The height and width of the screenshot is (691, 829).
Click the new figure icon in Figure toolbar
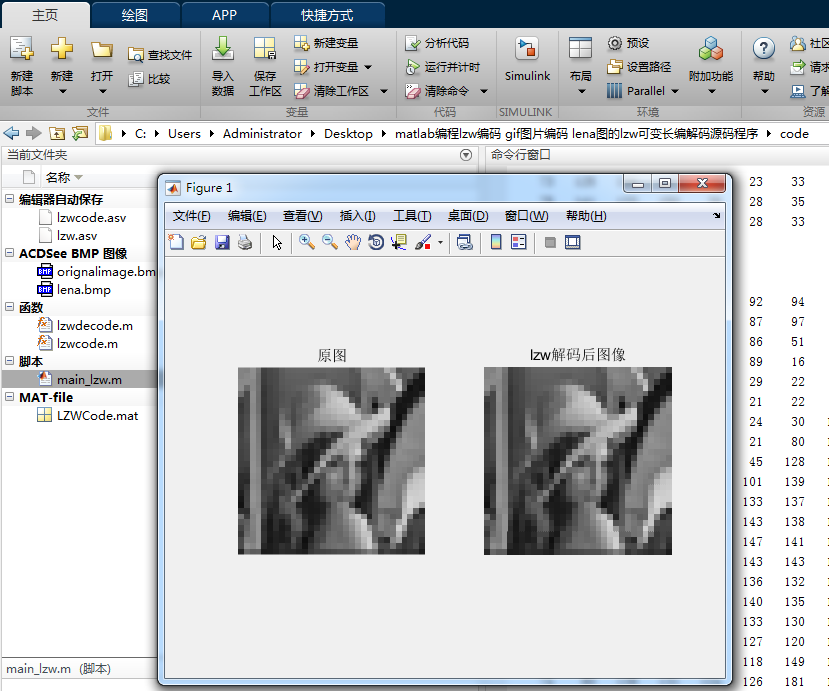pyautogui.click(x=176, y=242)
